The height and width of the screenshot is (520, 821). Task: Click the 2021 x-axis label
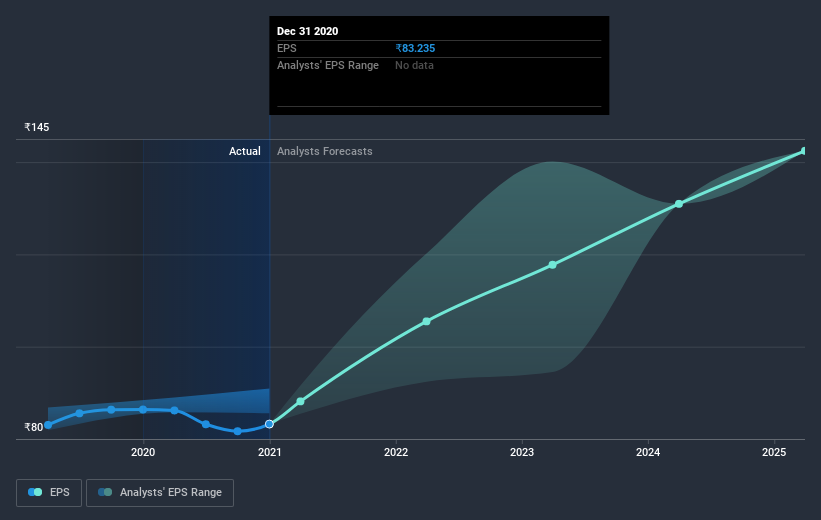(x=270, y=452)
